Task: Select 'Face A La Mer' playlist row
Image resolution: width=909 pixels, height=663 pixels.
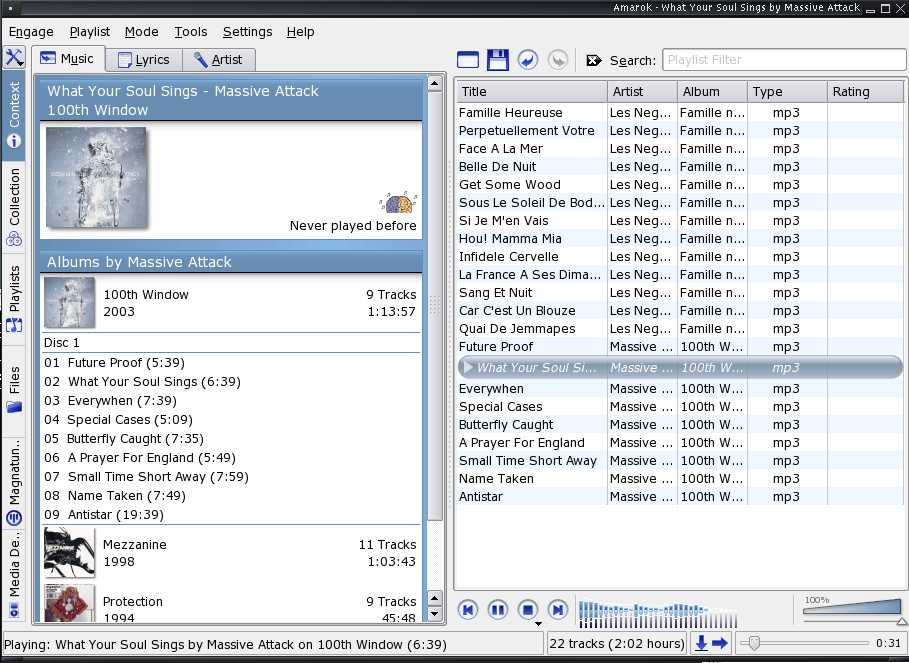Action: pyautogui.click(x=679, y=148)
